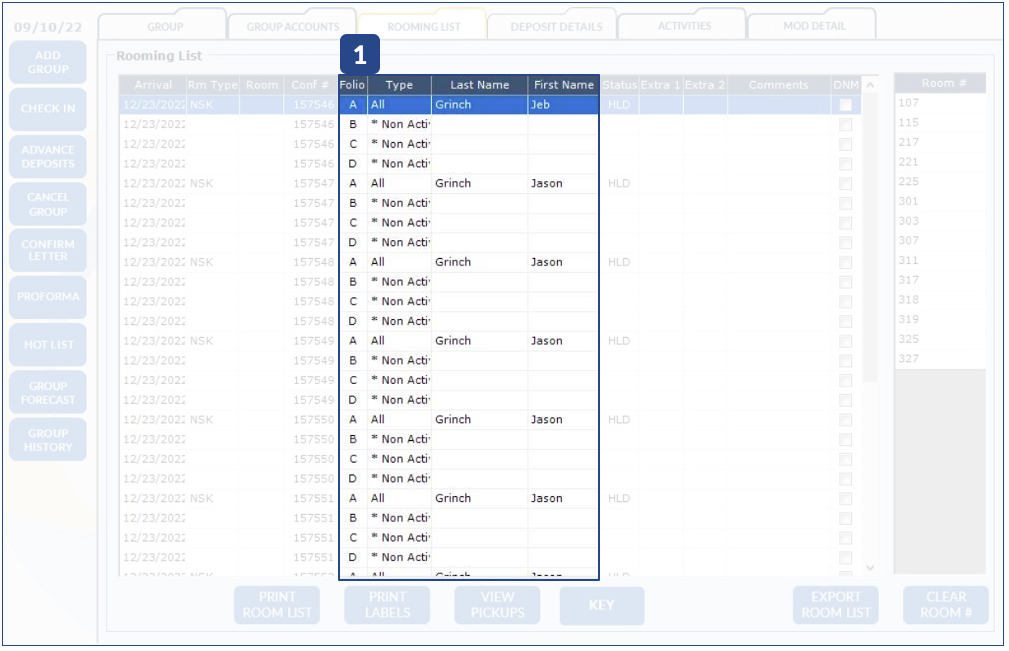Switch to the Deposit Details tab
Viewport: 1009px width, 651px height.
(x=556, y=26)
